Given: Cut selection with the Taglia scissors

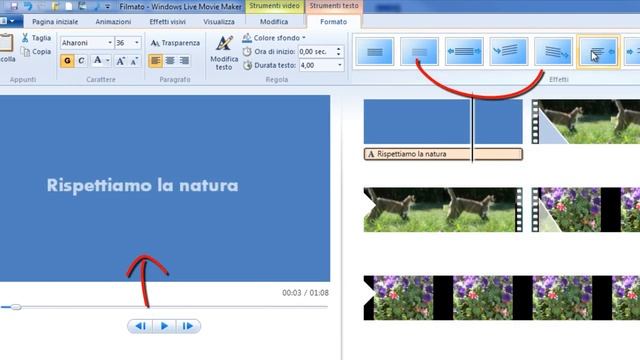Looking at the screenshot, I should click(x=37, y=38).
